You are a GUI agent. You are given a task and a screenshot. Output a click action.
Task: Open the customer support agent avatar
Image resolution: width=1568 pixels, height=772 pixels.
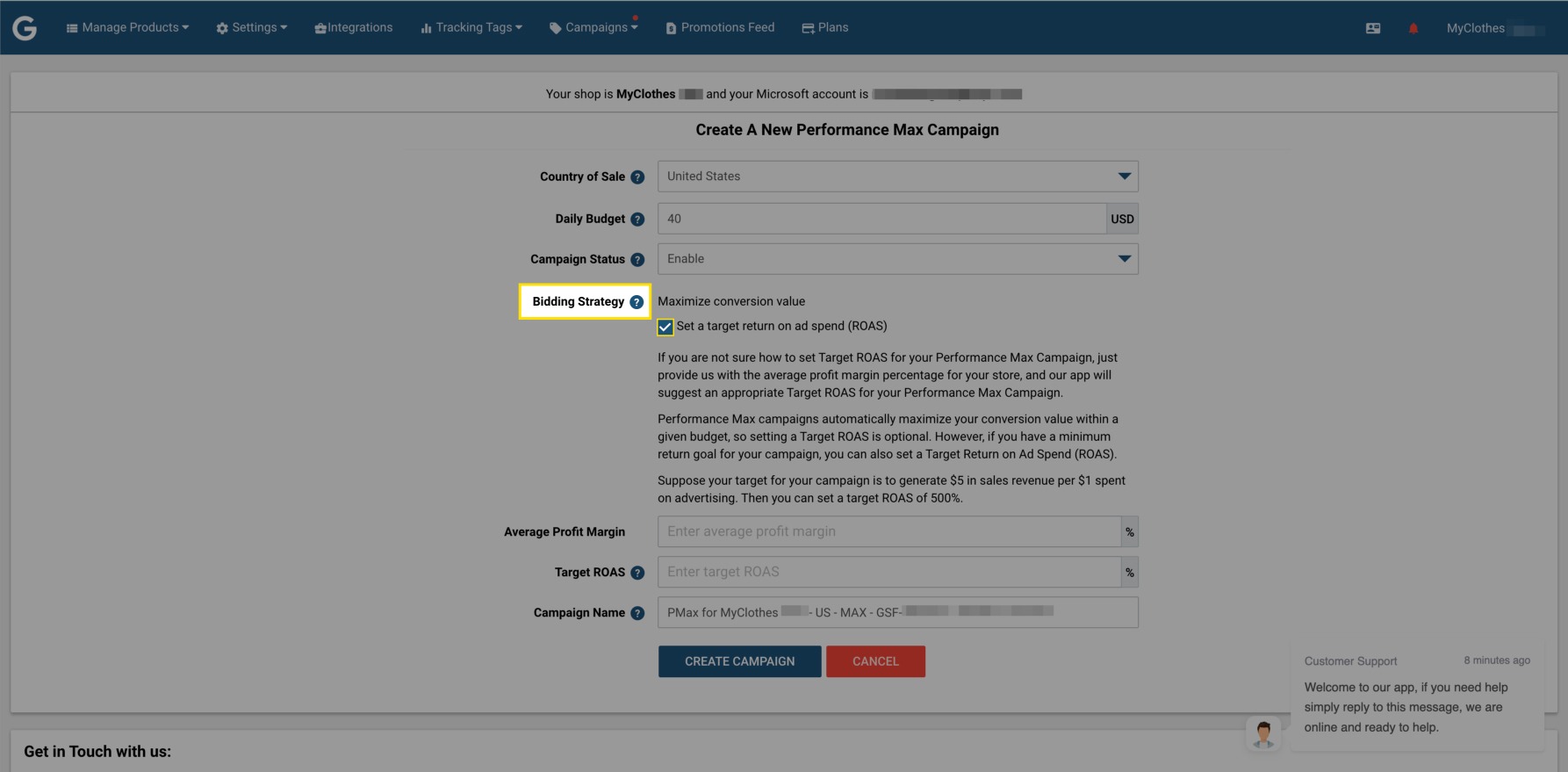click(1263, 733)
